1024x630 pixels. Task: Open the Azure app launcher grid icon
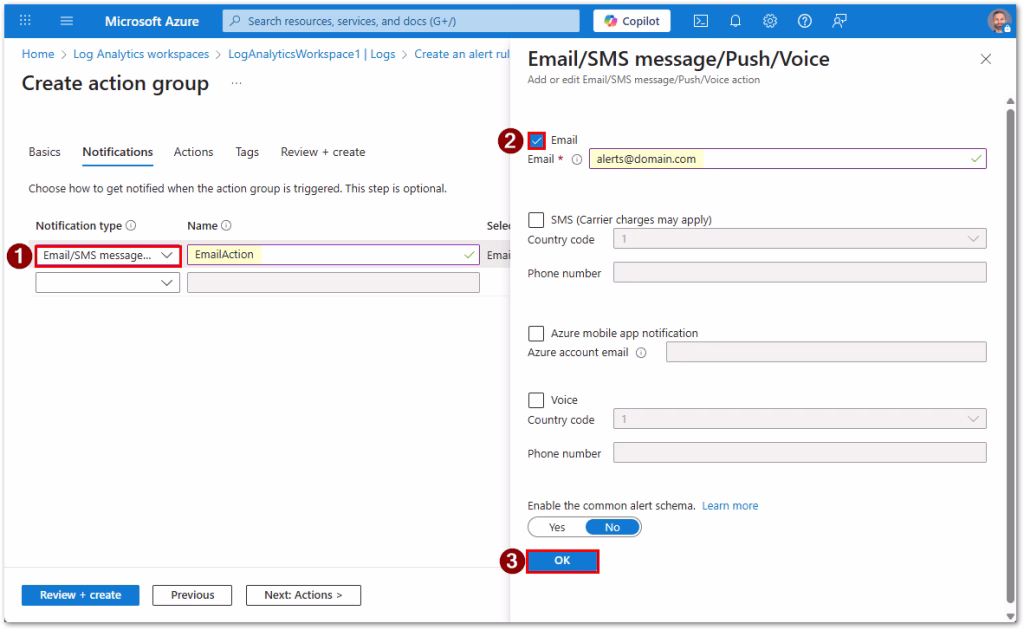(x=26, y=21)
